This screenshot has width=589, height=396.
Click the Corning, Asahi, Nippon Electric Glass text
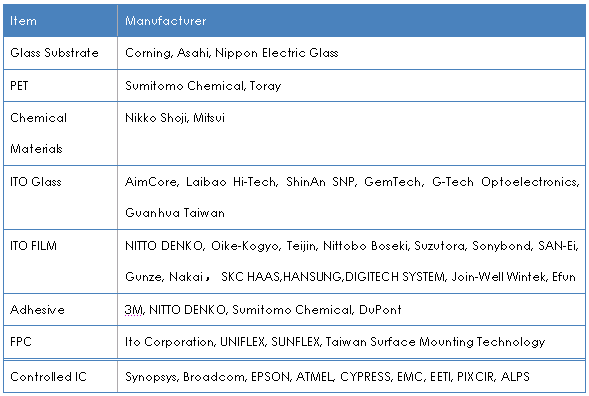231,53
